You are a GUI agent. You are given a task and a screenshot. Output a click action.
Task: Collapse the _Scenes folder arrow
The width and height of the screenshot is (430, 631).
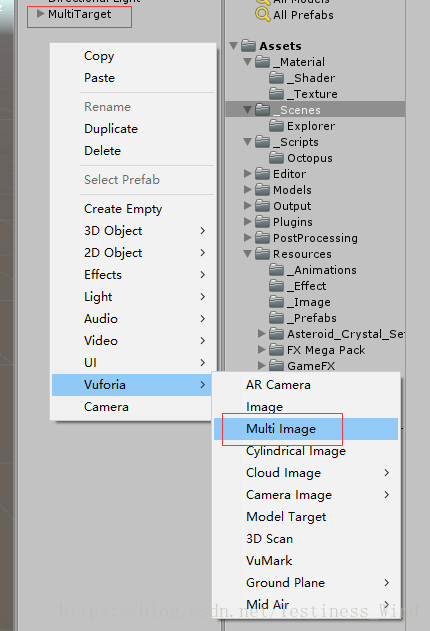click(x=248, y=109)
